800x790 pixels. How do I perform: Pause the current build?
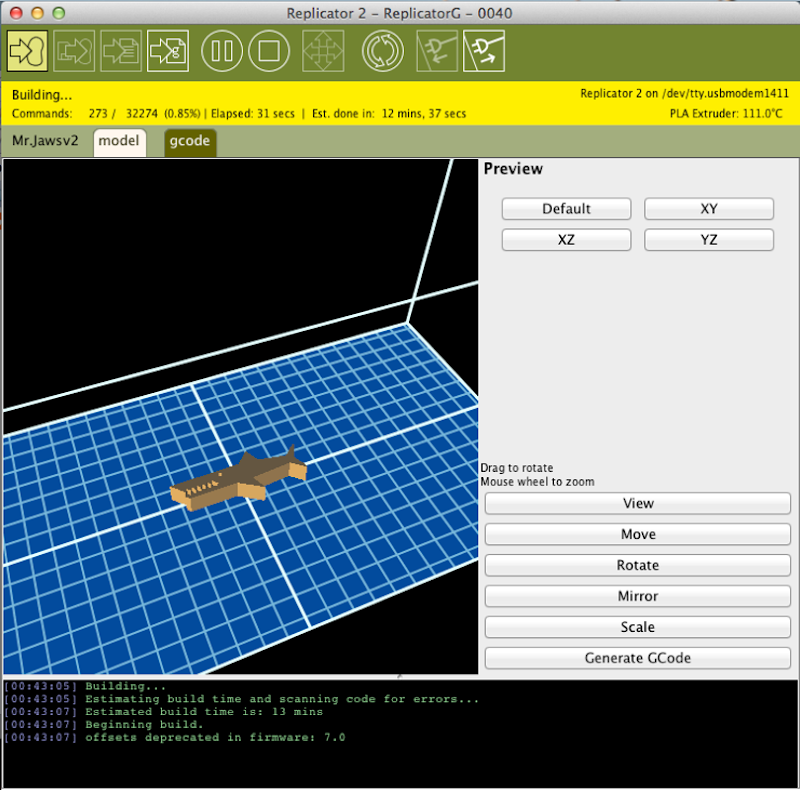pyautogui.click(x=222, y=51)
